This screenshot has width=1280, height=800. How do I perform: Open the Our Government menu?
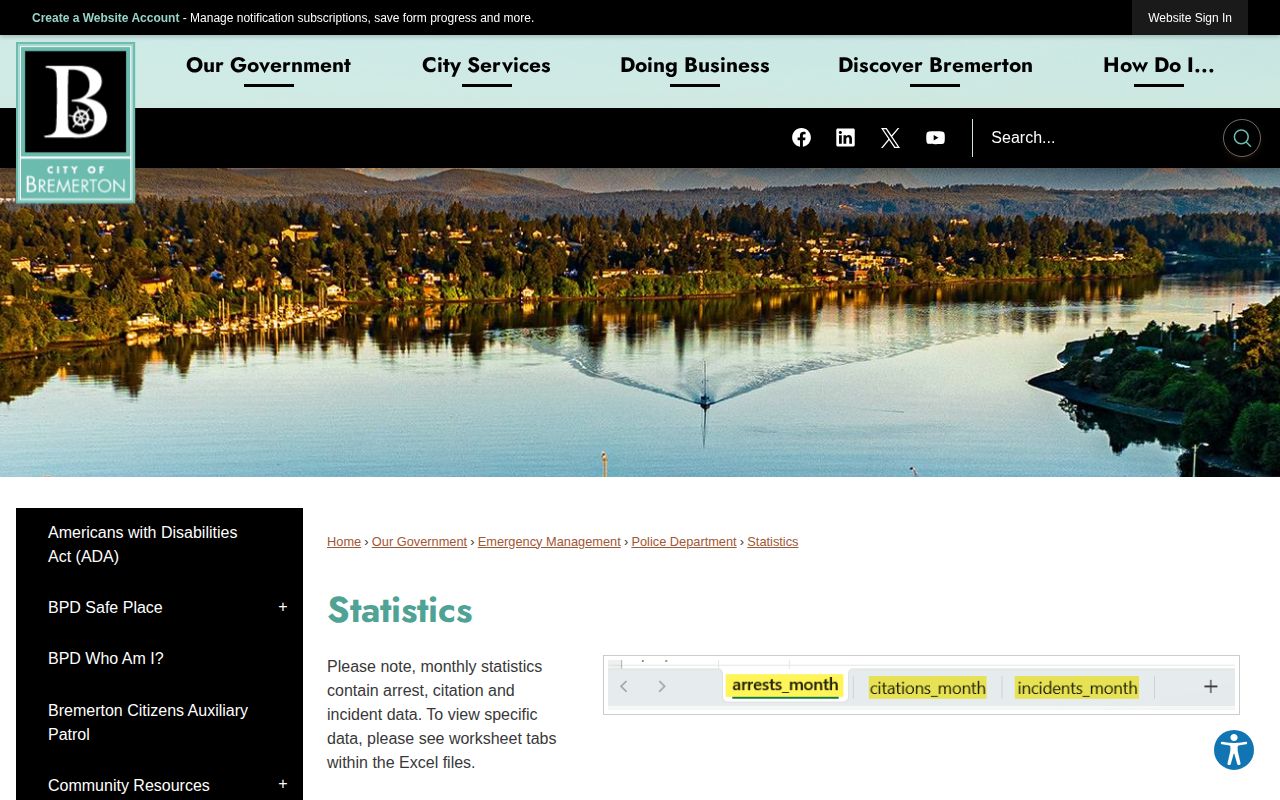pos(268,66)
